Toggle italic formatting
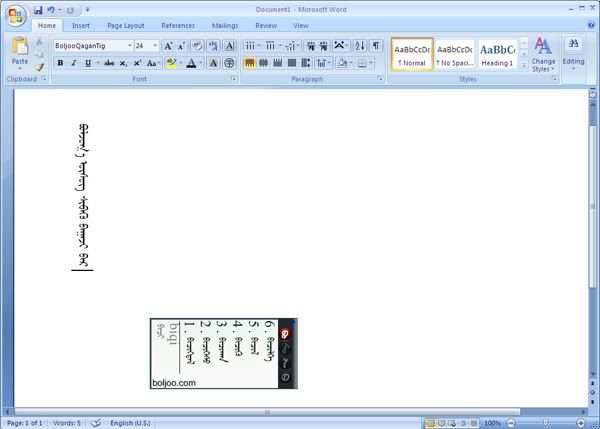 (x=74, y=63)
